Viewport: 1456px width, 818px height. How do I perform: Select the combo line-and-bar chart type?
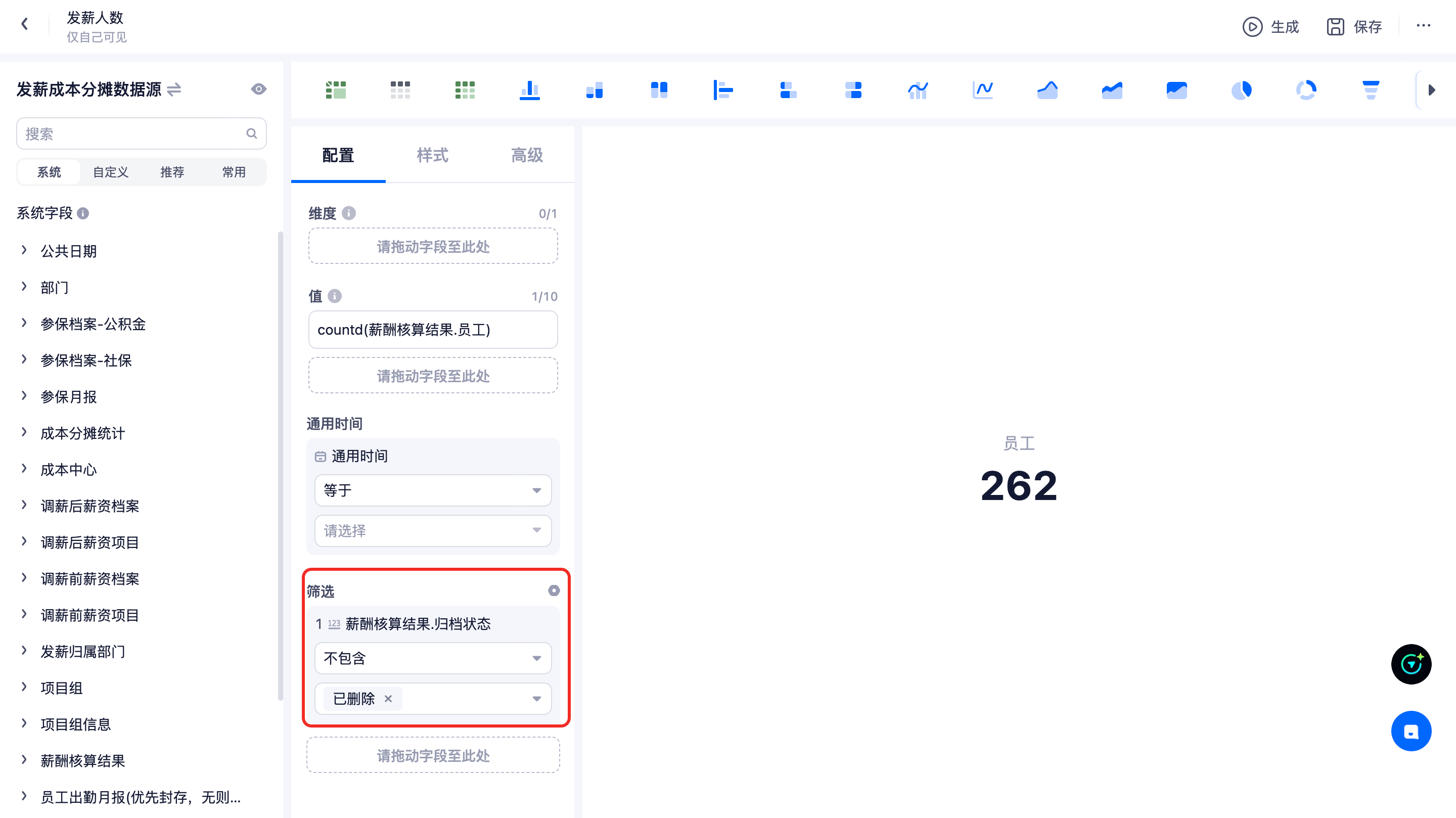[918, 90]
